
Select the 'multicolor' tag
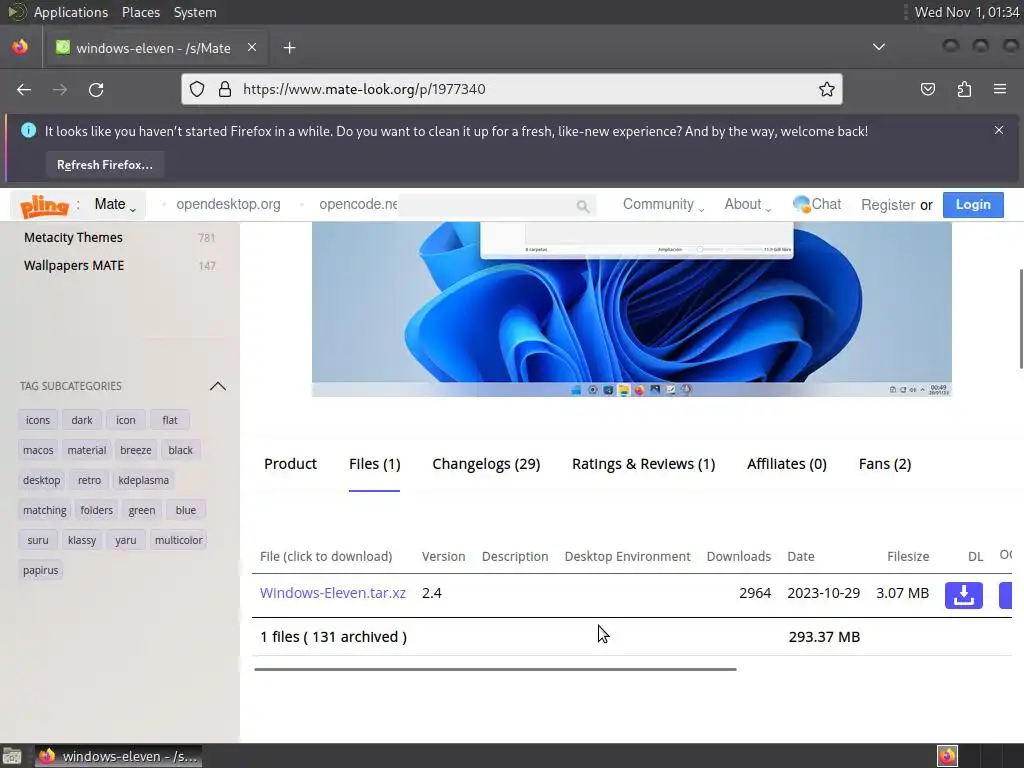pyautogui.click(x=178, y=540)
